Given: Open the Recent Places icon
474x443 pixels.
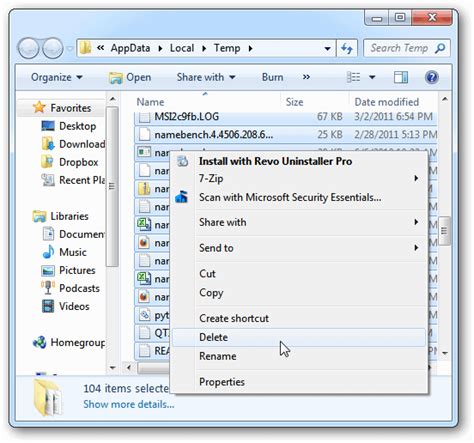Looking at the screenshot, I should (x=48, y=180).
